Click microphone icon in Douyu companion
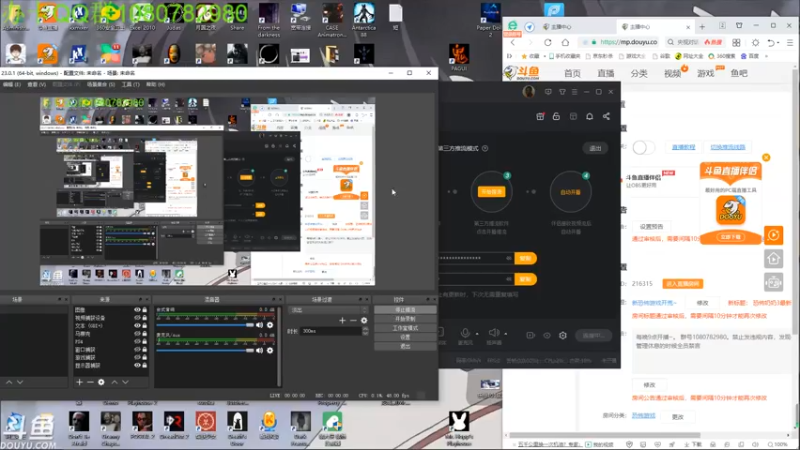Image resolution: width=800 pixels, height=450 pixels. click(x=465, y=333)
